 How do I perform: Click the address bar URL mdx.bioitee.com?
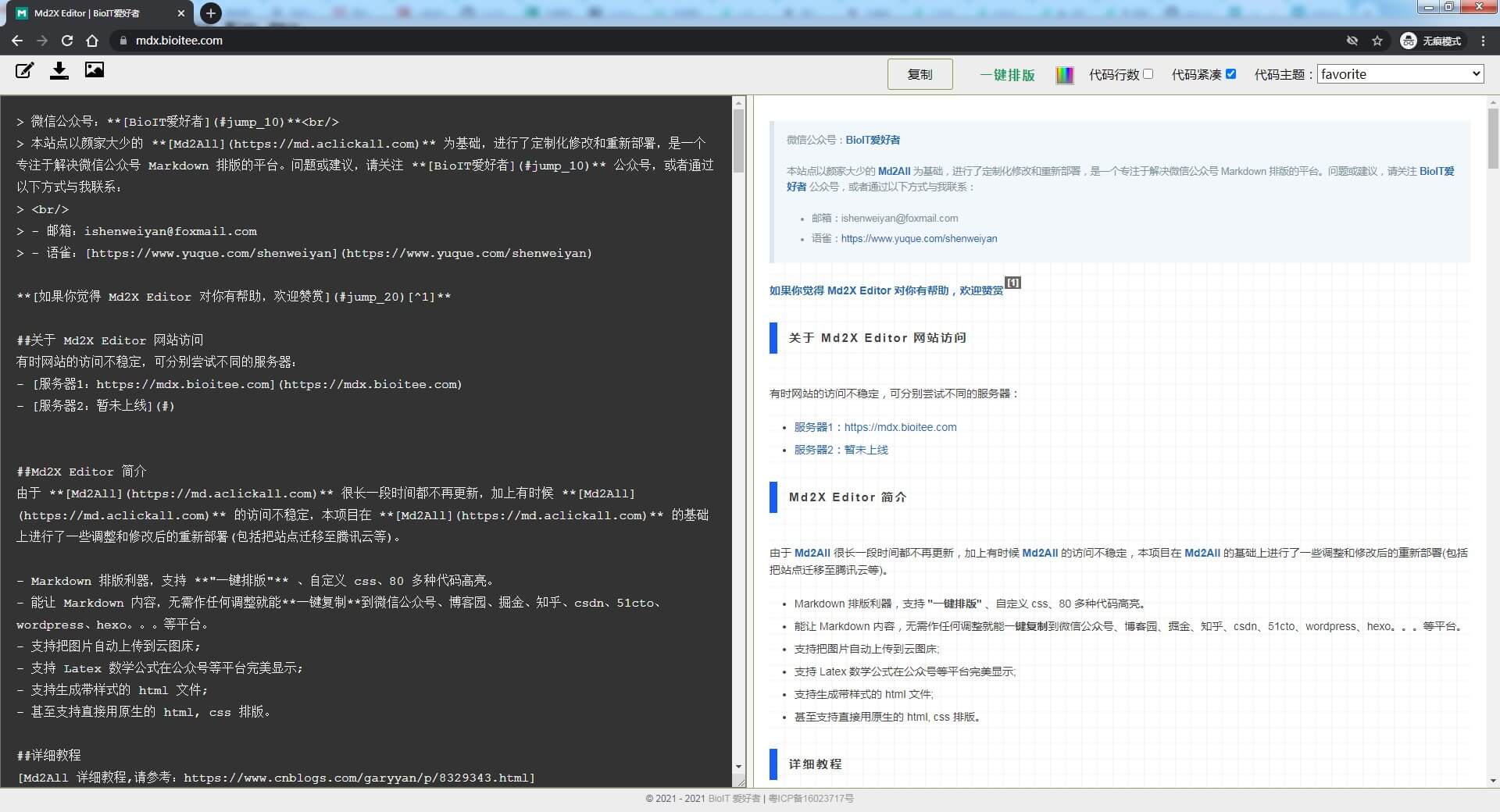click(x=179, y=41)
